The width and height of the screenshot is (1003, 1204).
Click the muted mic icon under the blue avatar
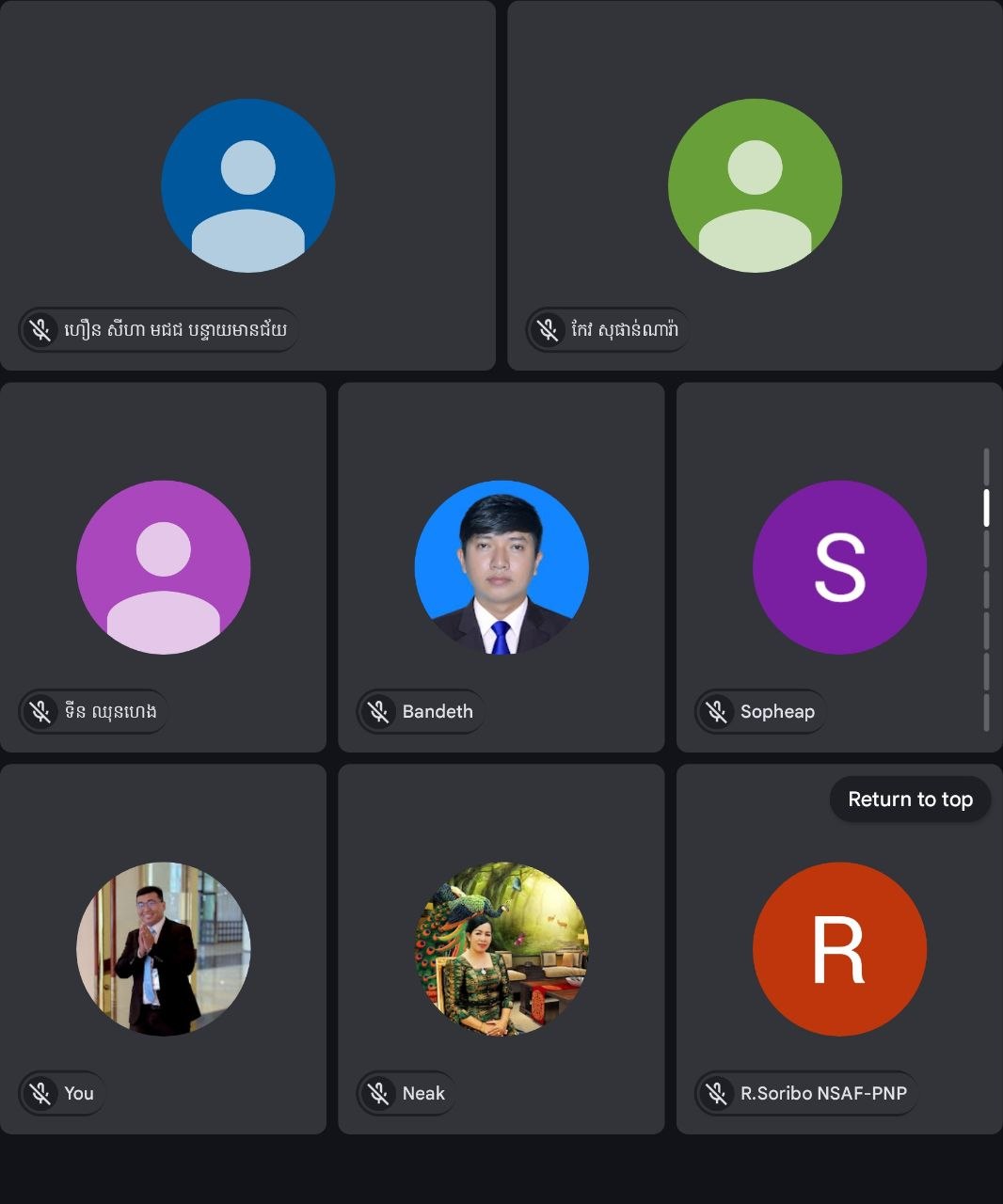click(x=40, y=330)
